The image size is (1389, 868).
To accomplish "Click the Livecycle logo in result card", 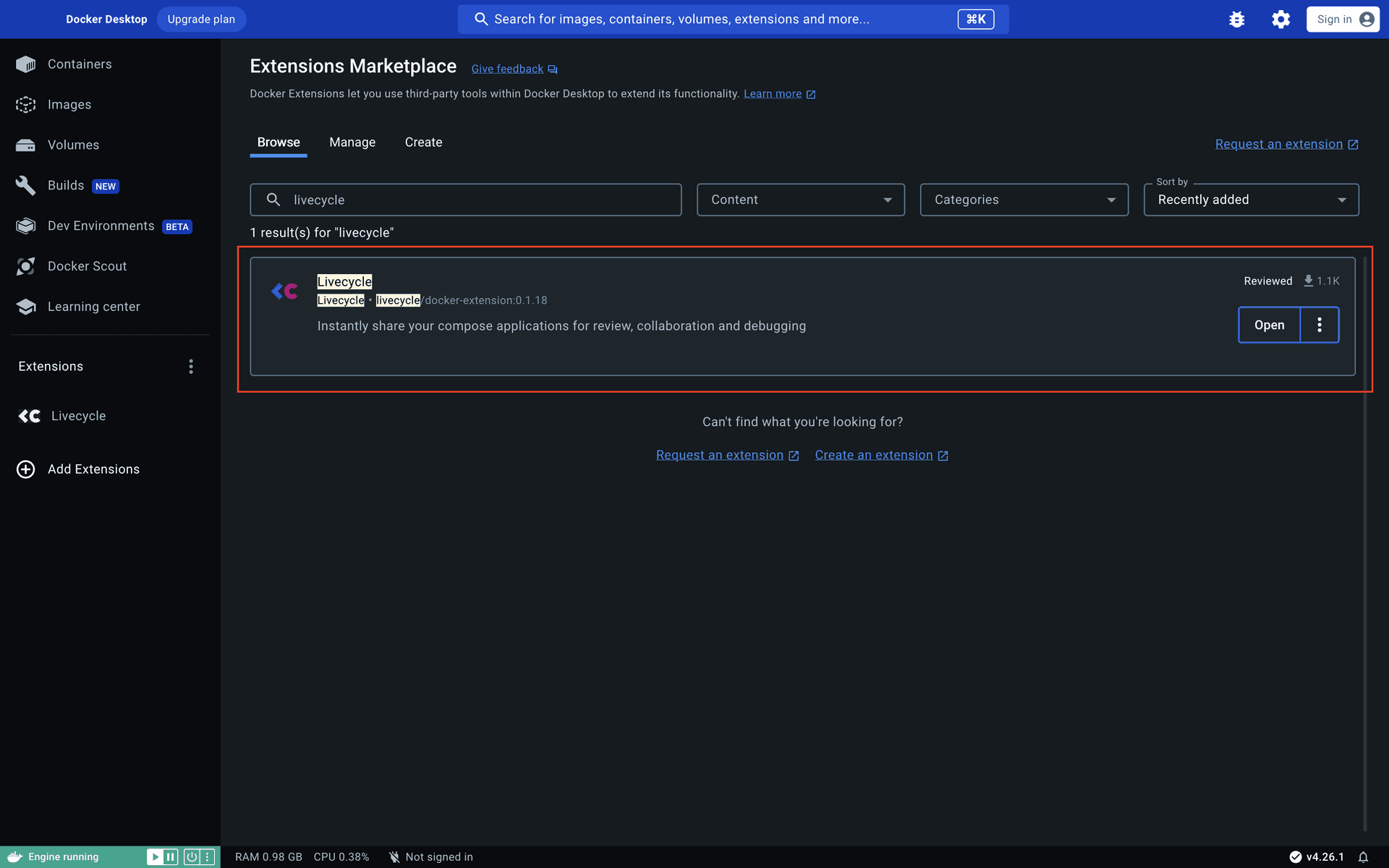I will click(x=284, y=292).
